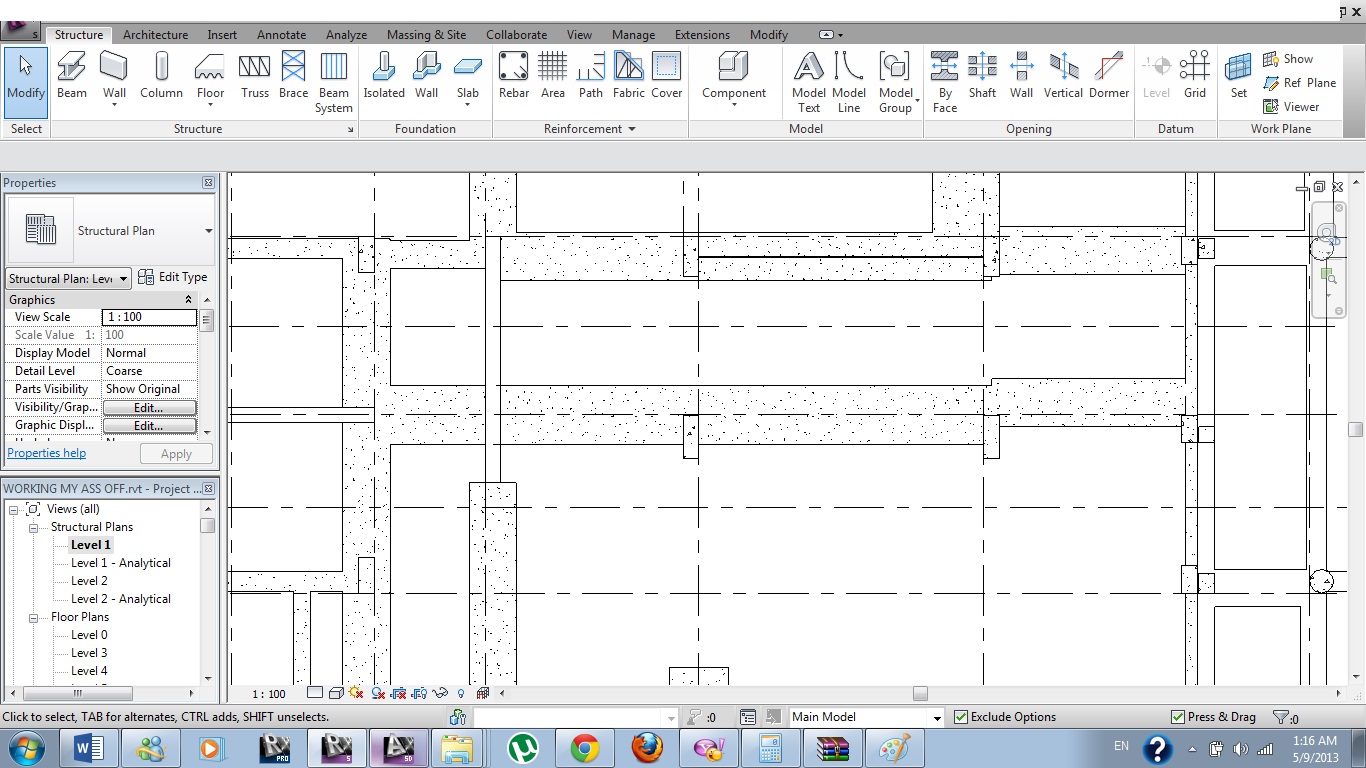
Task: Open the Properties help link
Action: coord(47,453)
